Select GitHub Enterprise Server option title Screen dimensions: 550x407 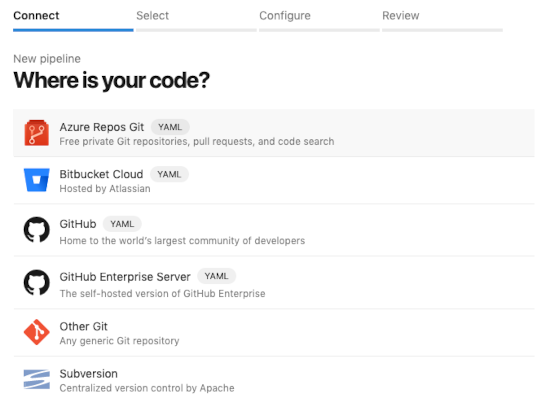(x=125, y=276)
